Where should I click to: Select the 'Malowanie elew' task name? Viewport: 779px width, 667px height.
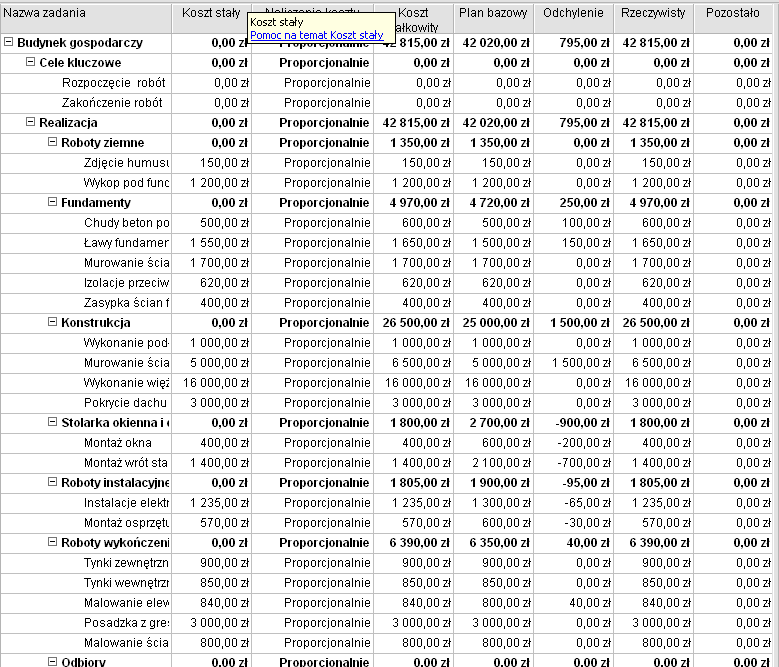pos(126,603)
